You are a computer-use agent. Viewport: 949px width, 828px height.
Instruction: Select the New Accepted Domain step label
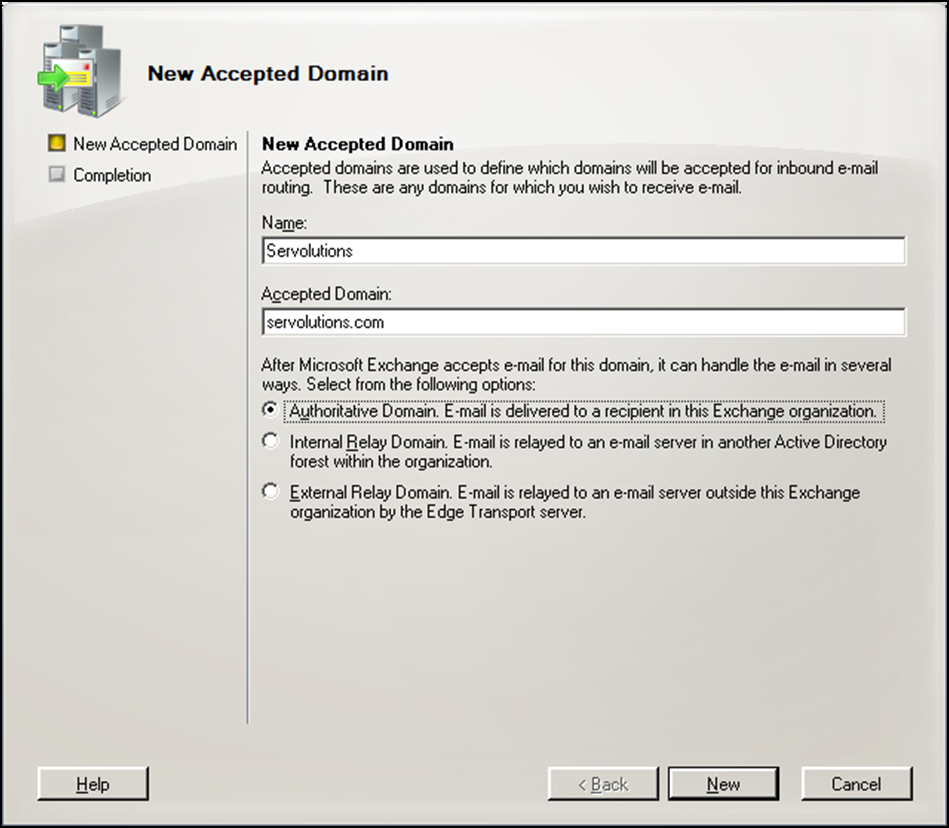(155, 144)
